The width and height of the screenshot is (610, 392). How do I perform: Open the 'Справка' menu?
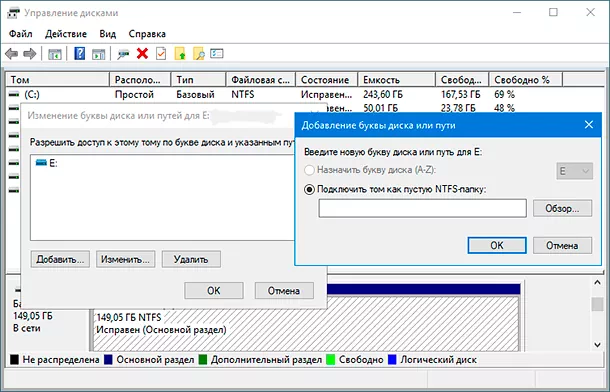coord(147,34)
